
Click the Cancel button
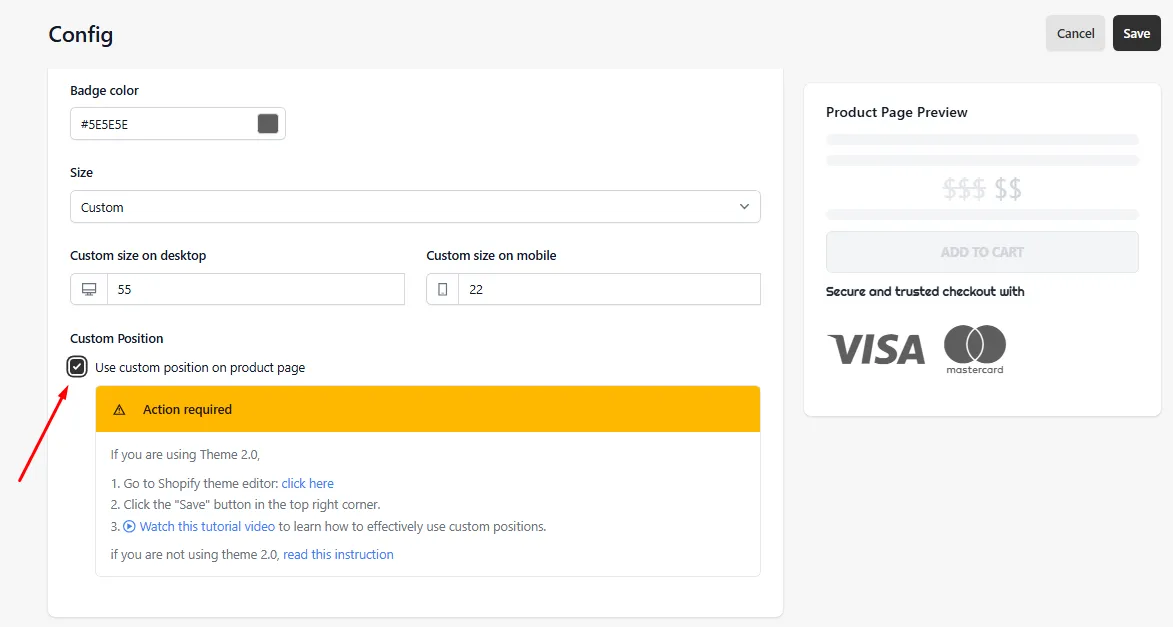click(x=1075, y=33)
